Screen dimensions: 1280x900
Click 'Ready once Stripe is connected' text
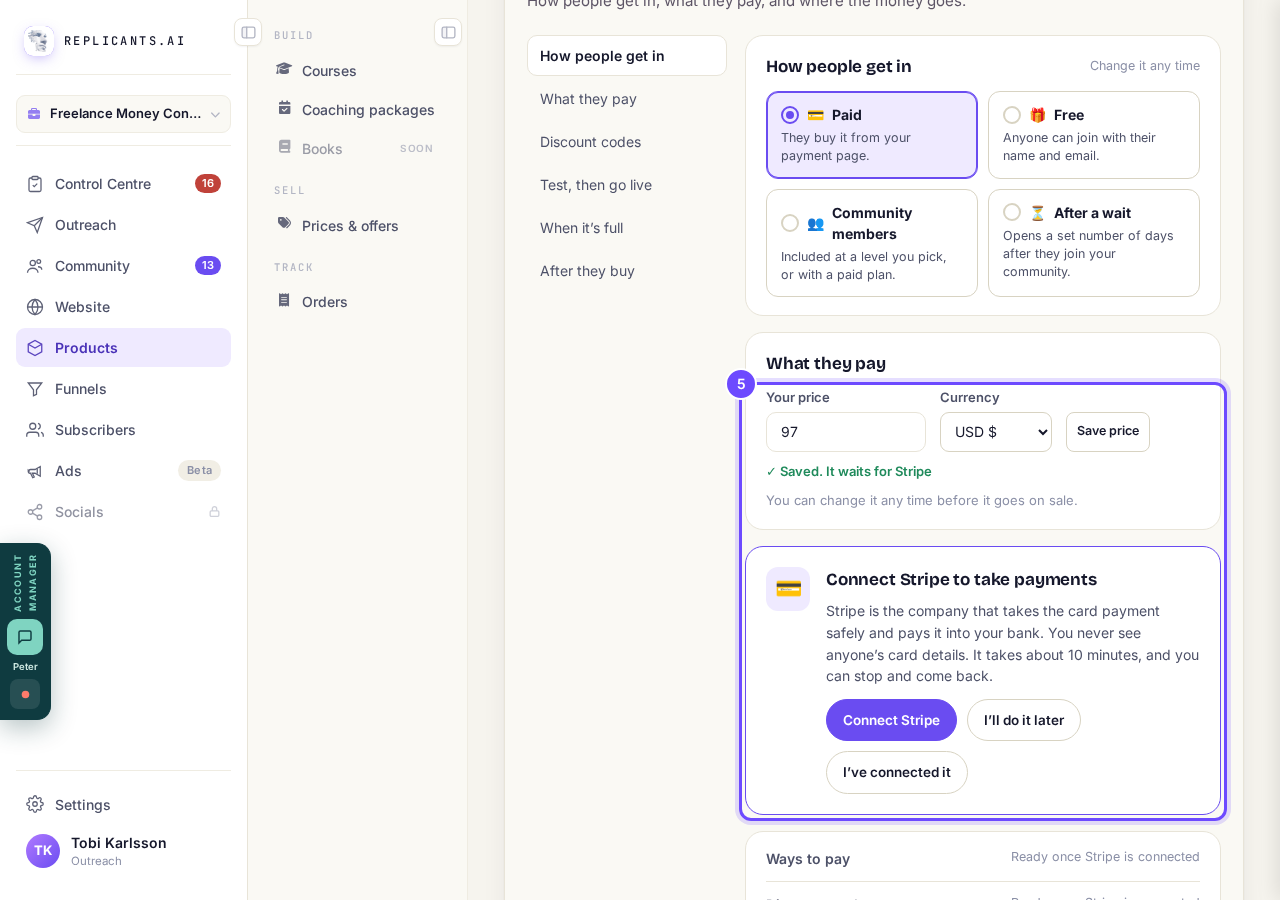pyautogui.click(x=1105, y=857)
